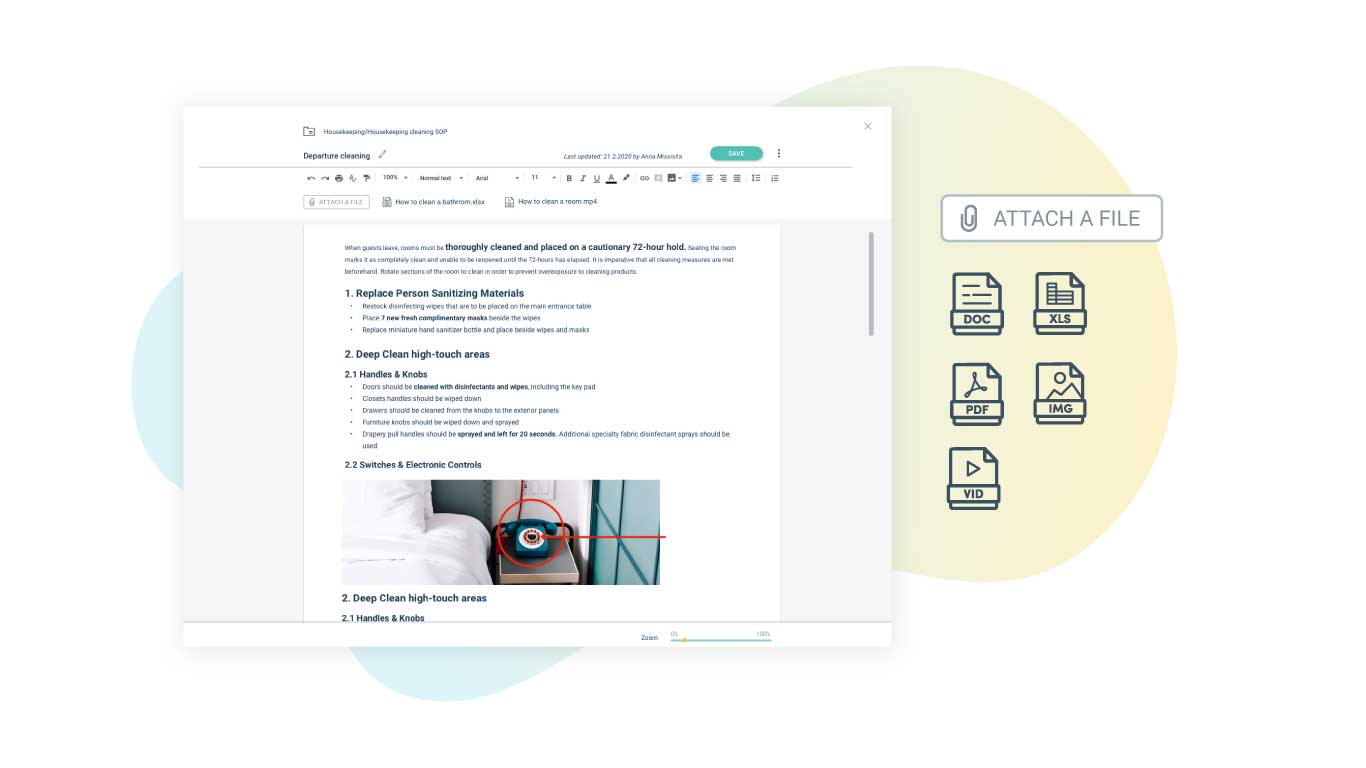Click the add comment icon
This screenshot has width=1366, height=768.
(658, 178)
